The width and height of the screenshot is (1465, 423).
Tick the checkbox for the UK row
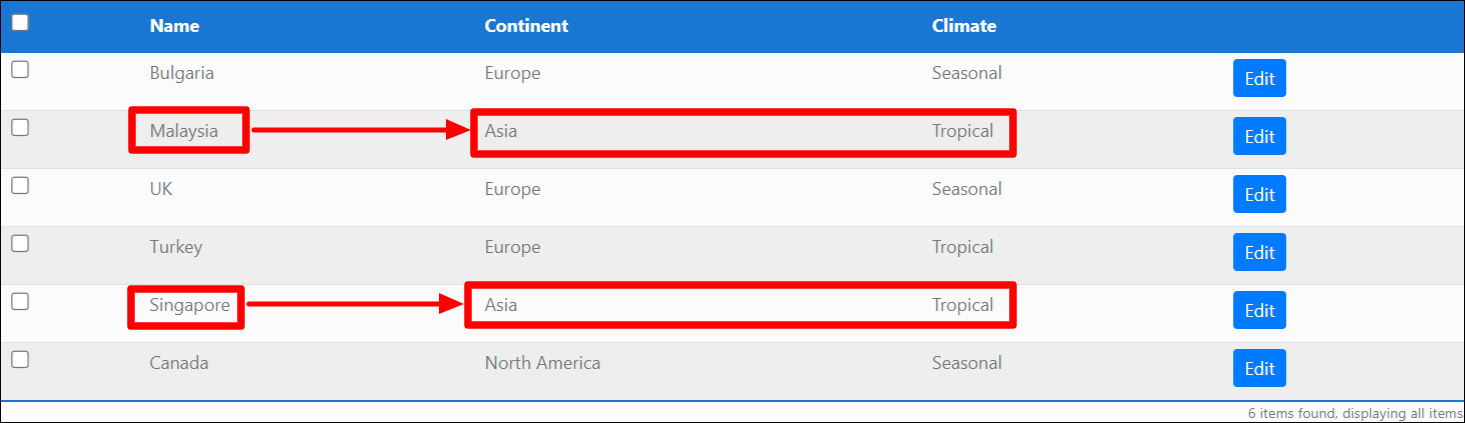click(20, 186)
